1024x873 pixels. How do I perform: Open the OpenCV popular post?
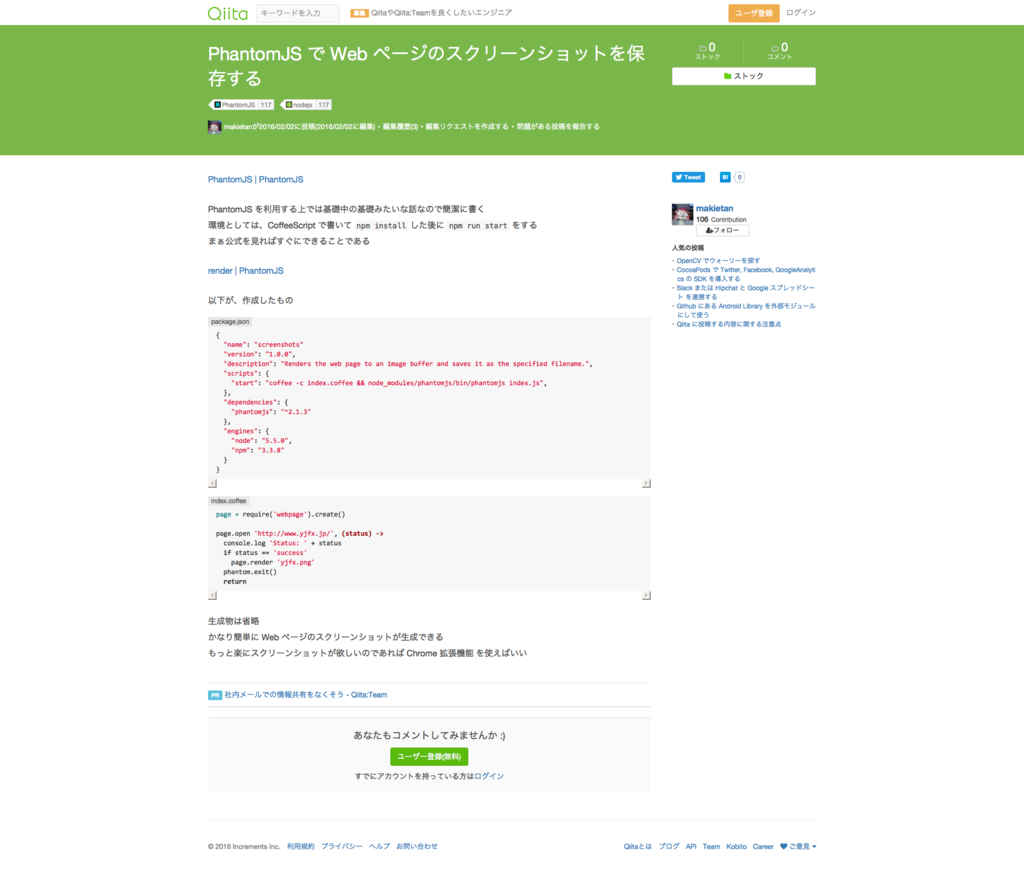(718, 261)
